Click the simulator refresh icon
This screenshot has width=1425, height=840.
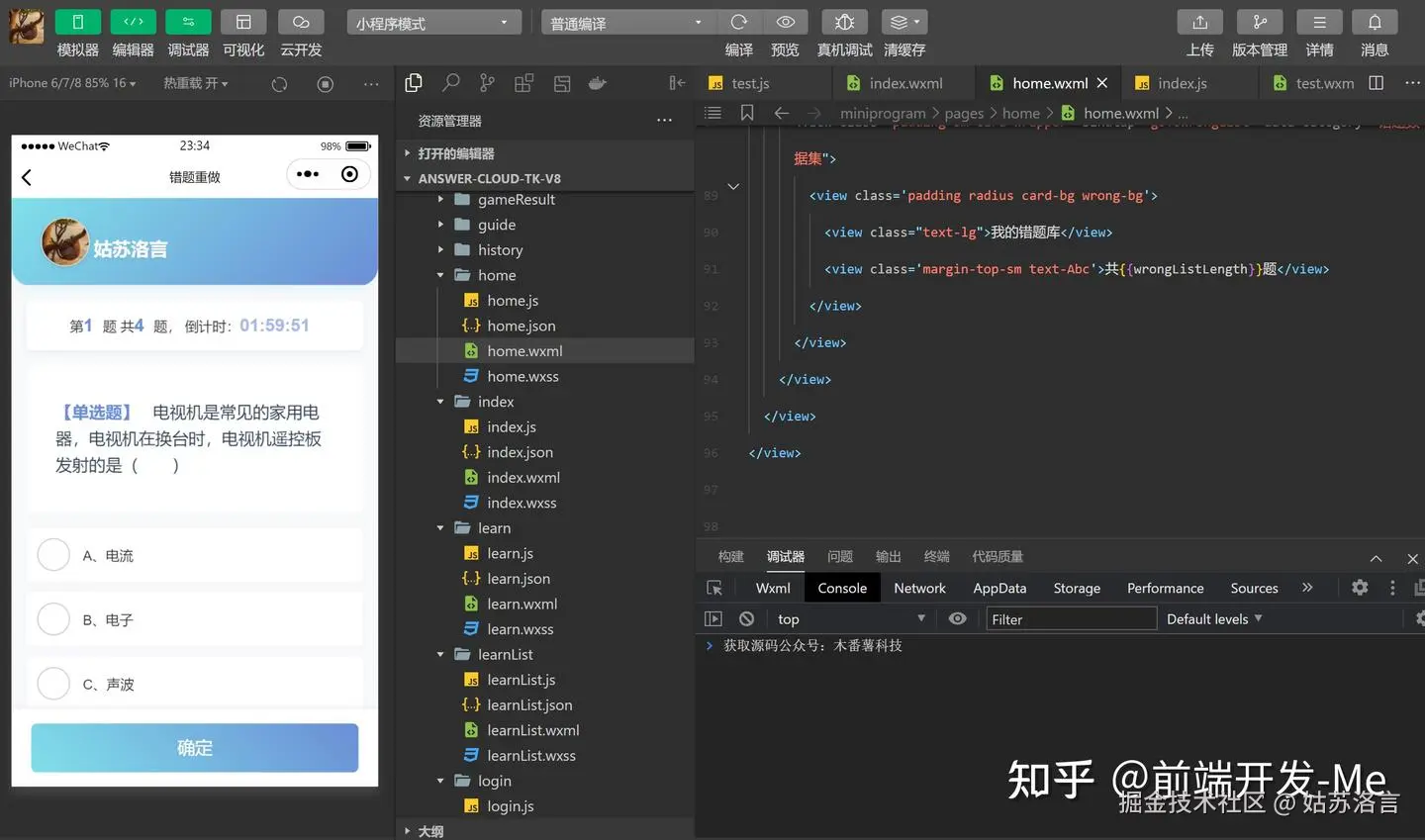pyautogui.click(x=279, y=84)
